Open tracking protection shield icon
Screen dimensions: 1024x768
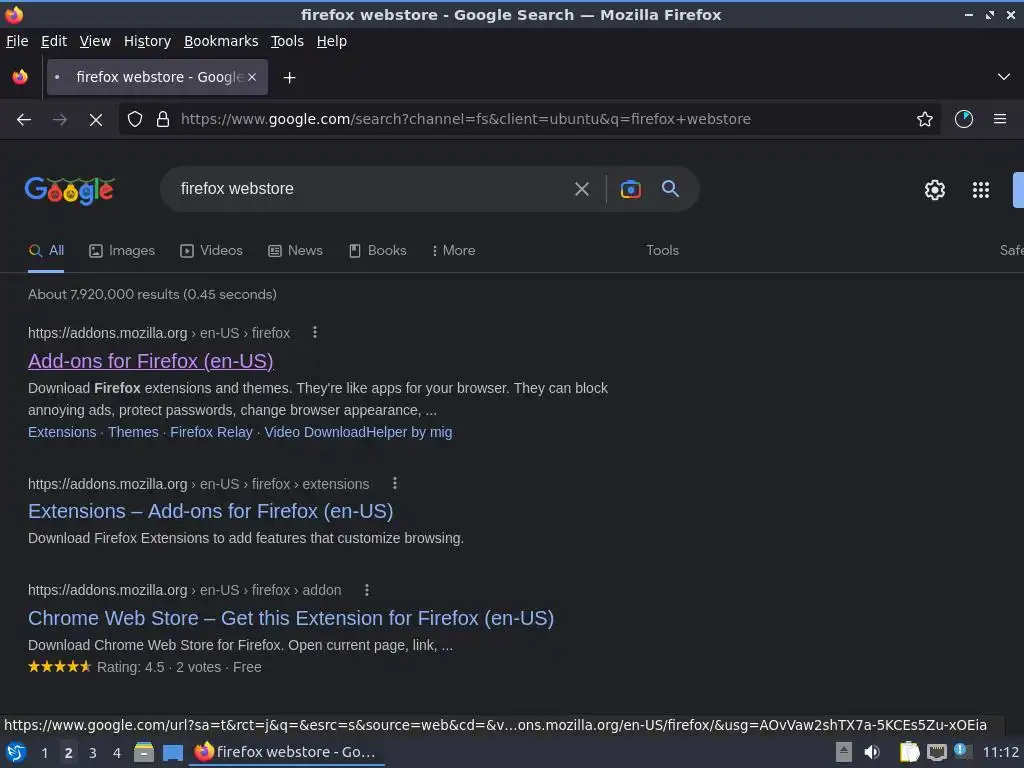pos(135,119)
